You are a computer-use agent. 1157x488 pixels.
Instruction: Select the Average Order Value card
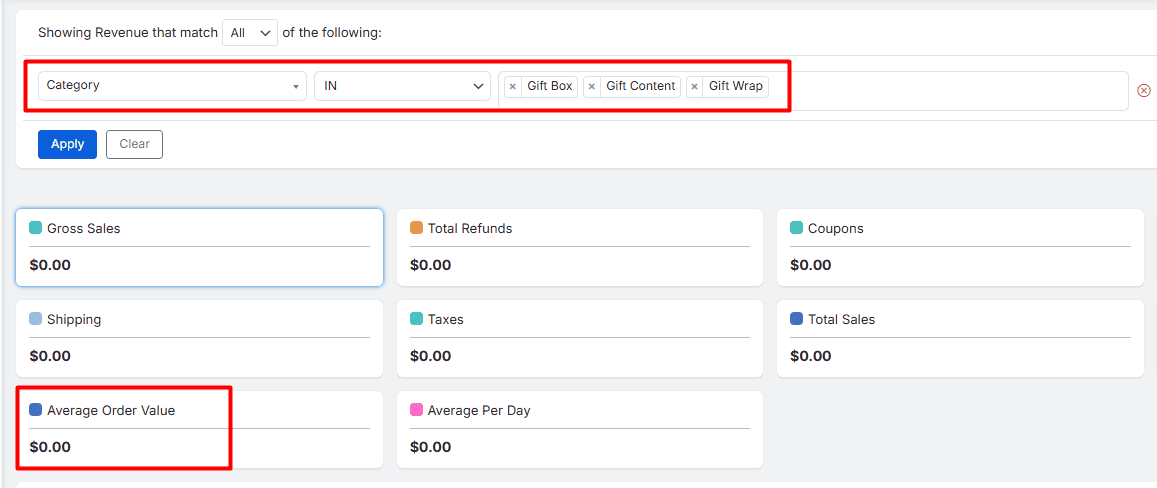pos(199,430)
